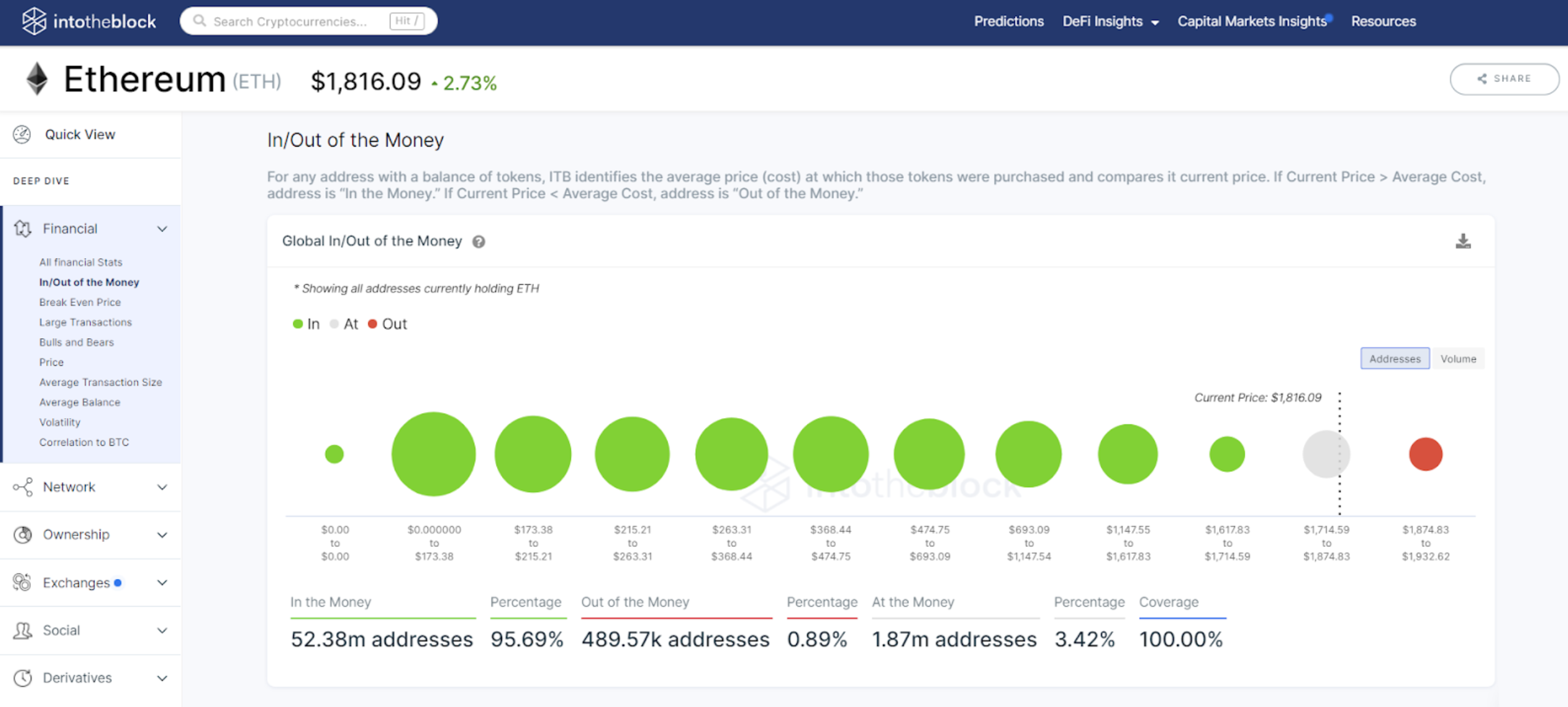Download the Global In/Out chart data

point(1463,241)
